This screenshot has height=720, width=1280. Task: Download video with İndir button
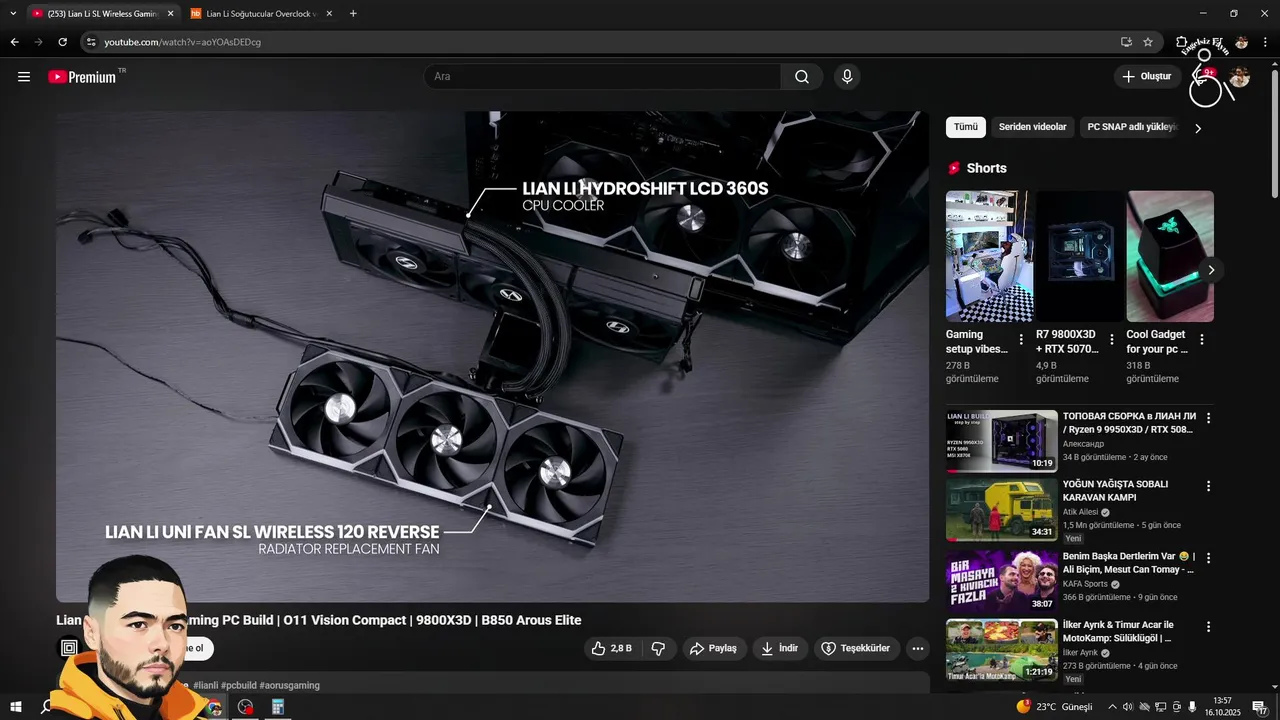click(x=779, y=648)
